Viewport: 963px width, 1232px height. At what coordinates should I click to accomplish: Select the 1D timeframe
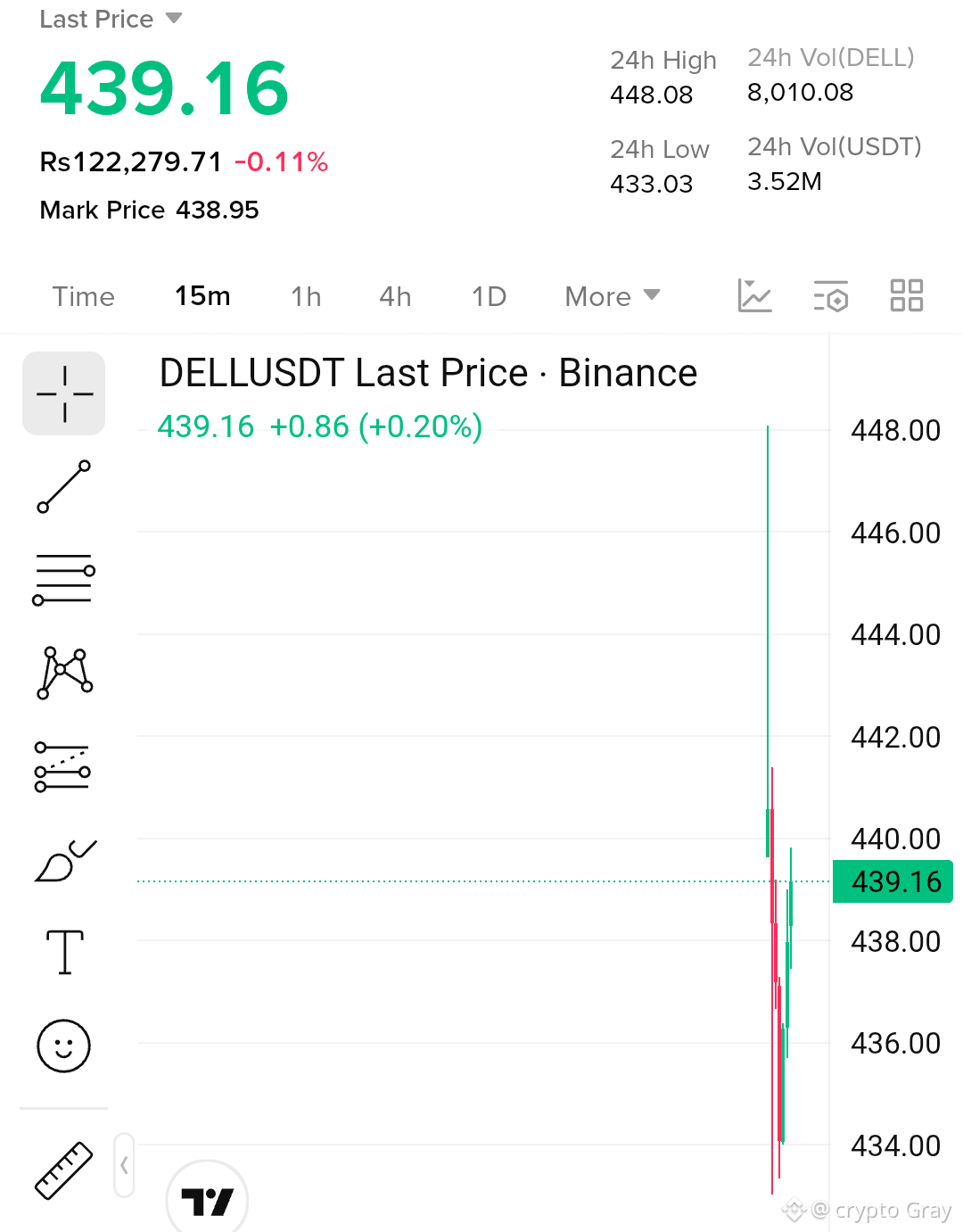point(489,296)
